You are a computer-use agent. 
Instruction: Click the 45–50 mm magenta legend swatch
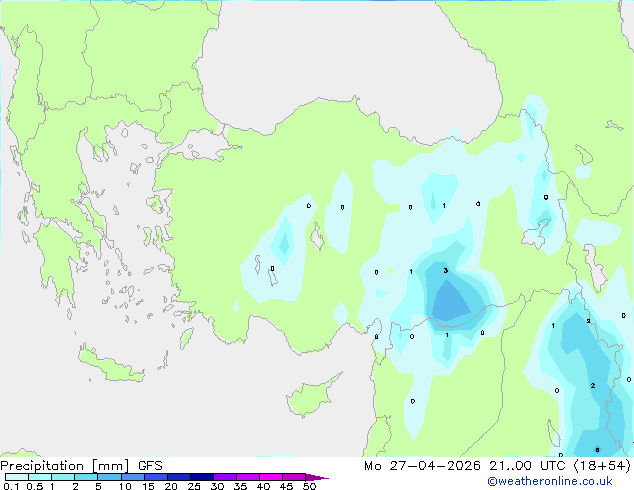(x=294, y=477)
